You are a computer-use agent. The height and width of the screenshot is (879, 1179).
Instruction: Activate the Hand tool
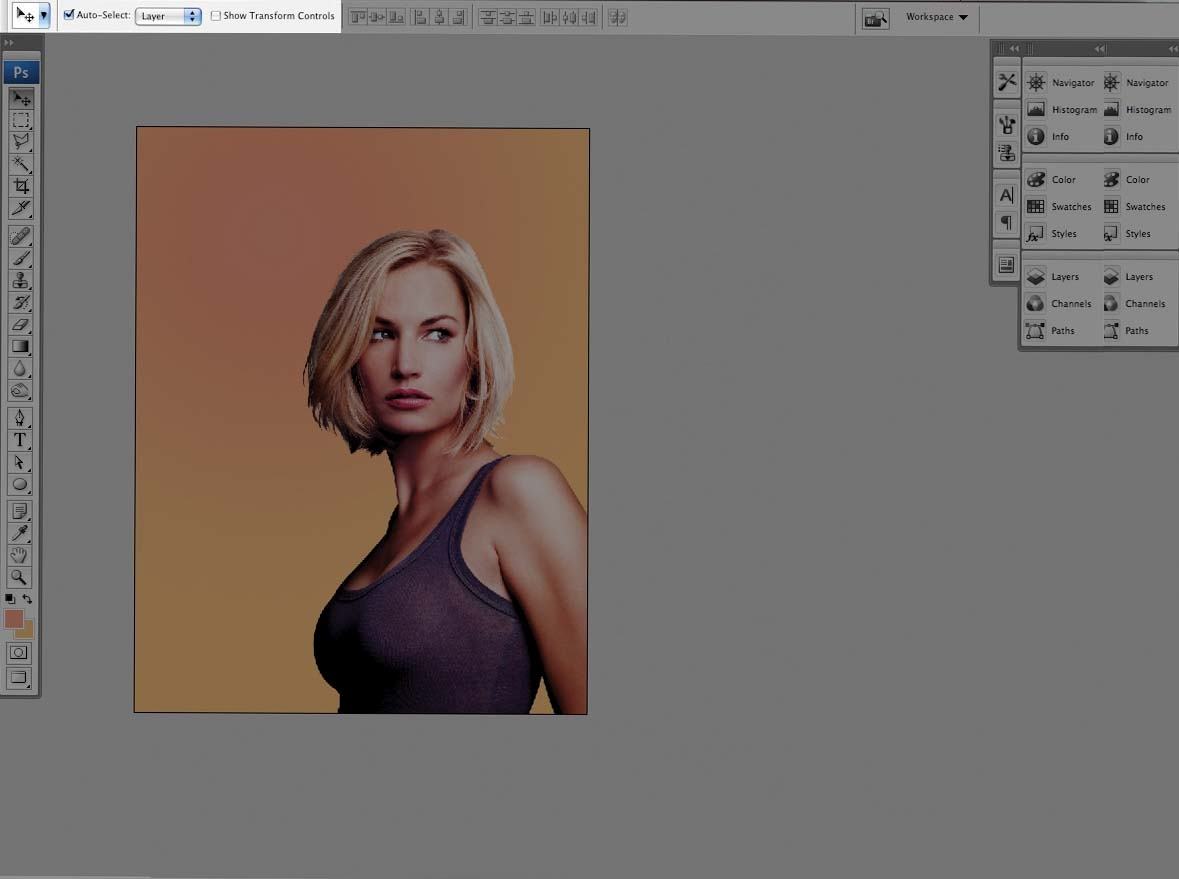click(20, 556)
